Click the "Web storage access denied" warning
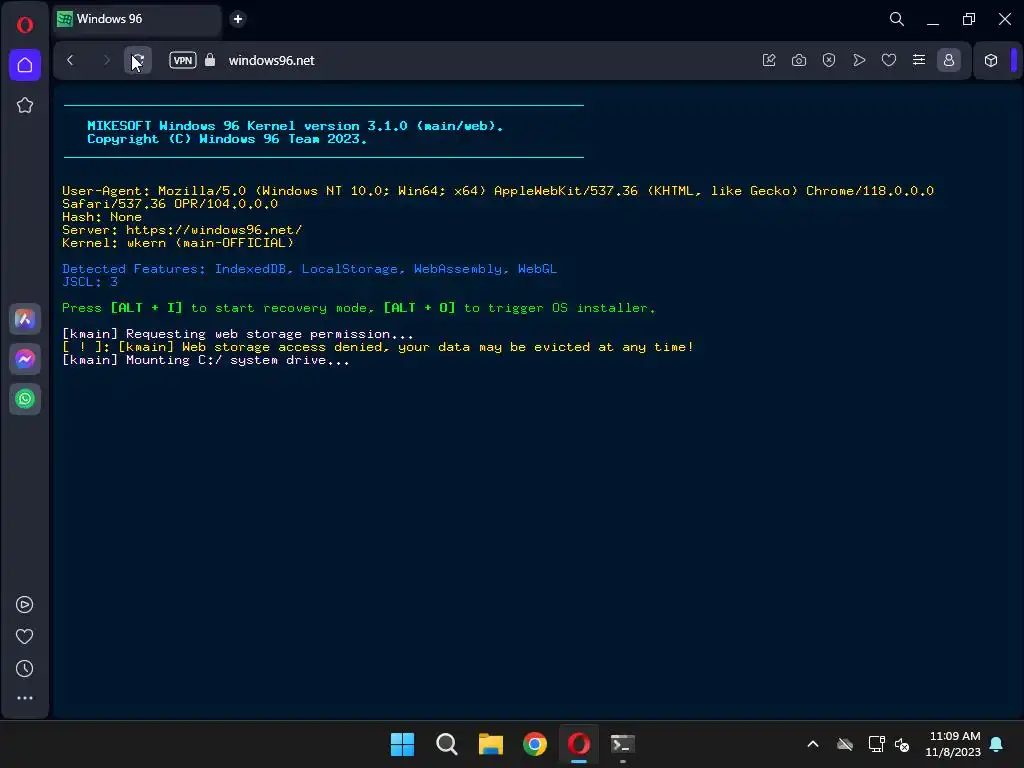Image resolution: width=1024 pixels, height=768 pixels. click(x=377, y=347)
